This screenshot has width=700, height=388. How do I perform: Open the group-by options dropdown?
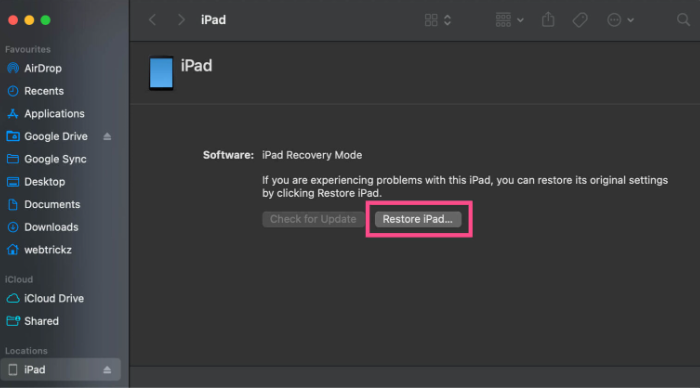click(x=509, y=20)
